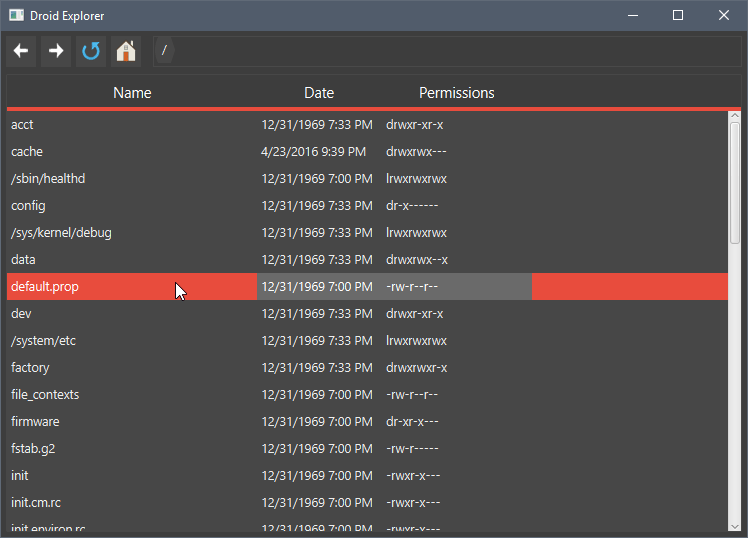The height and width of the screenshot is (538, 748).
Task: Click permissions dr-xr-x--- of firmware
Action: coord(412,422)
